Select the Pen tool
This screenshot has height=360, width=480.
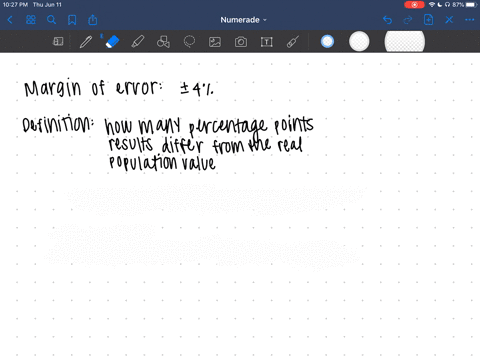[x=86, y=42]
